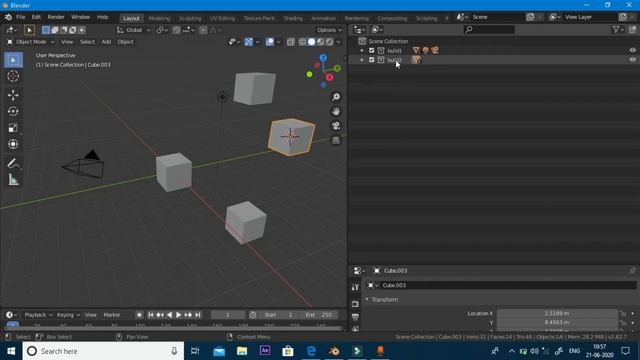This screenshot has width=640, height=360.
Task: Hide build1 collection with eye icon
Action: pyautogui.click(x=632, y=50)
